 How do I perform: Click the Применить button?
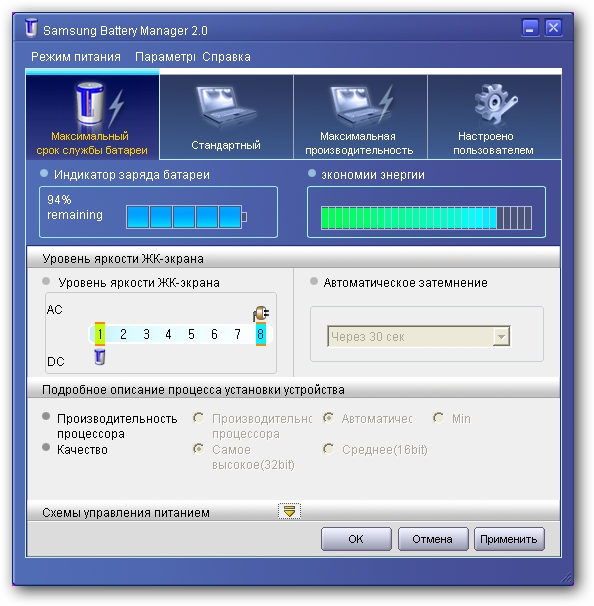[509, 539]
